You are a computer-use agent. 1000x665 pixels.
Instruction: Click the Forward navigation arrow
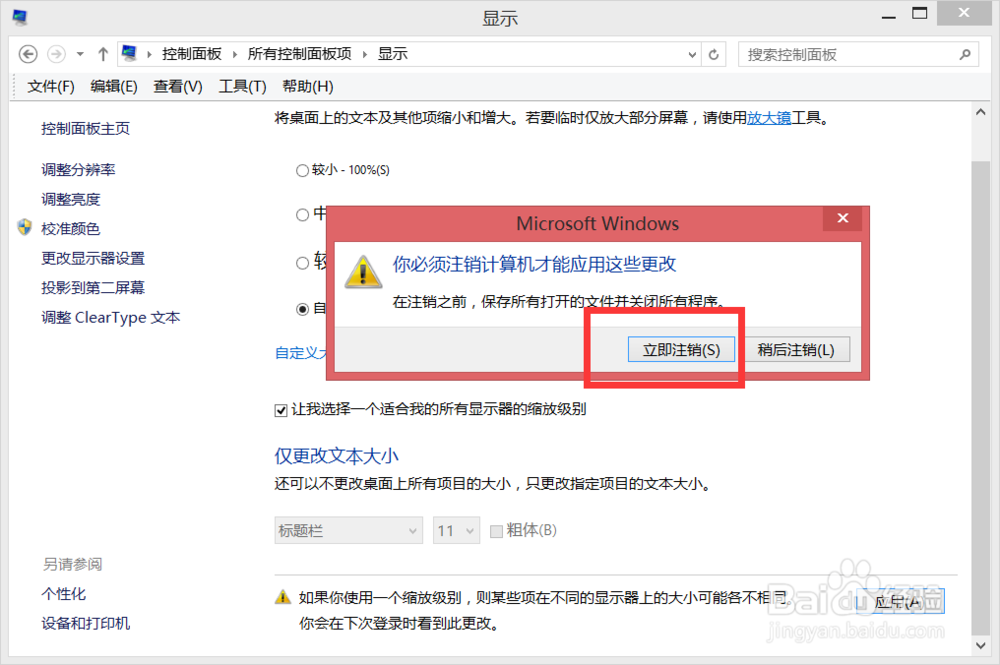[57, 54]
